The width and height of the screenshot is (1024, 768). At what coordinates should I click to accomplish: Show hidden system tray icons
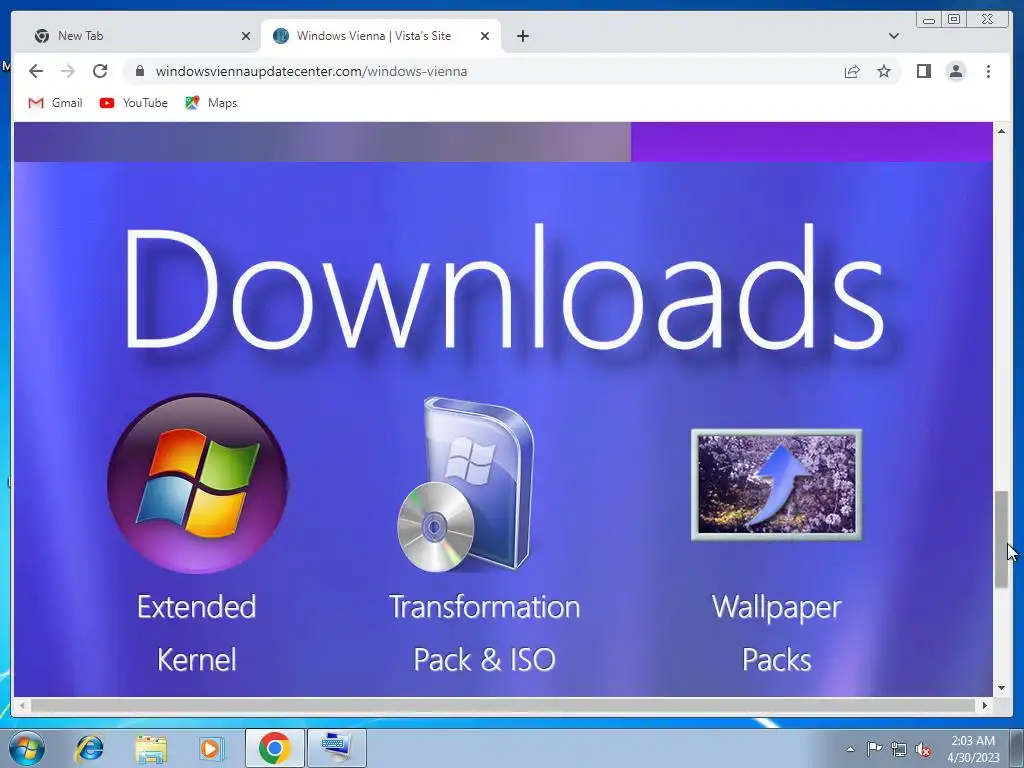pyautogui.click(x=850, y=749)
